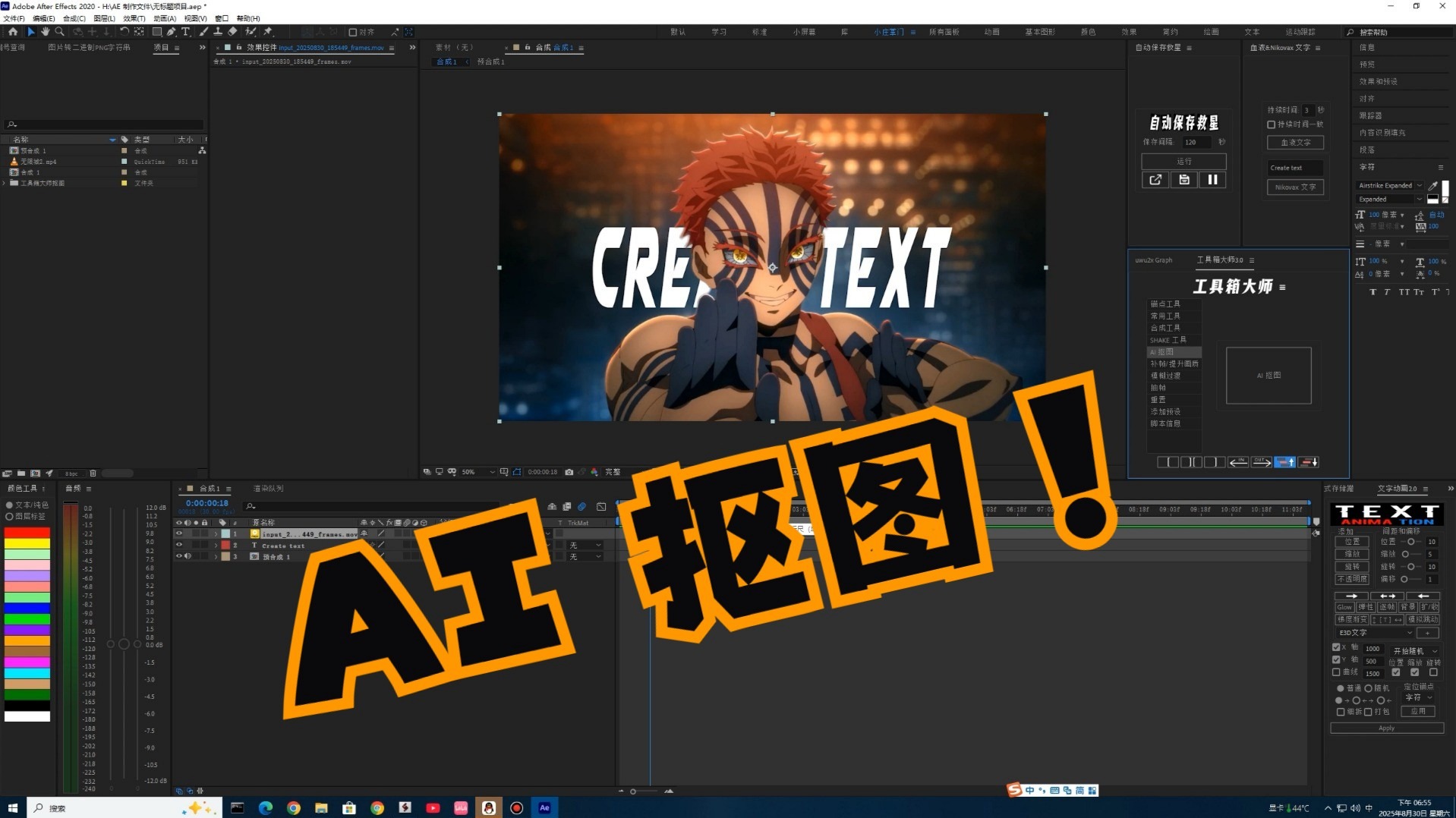This screenshot has height=818, width=1456.
Task: Click the blue move-layer-up icon in toolbox
Action: tap(1285, 462)
